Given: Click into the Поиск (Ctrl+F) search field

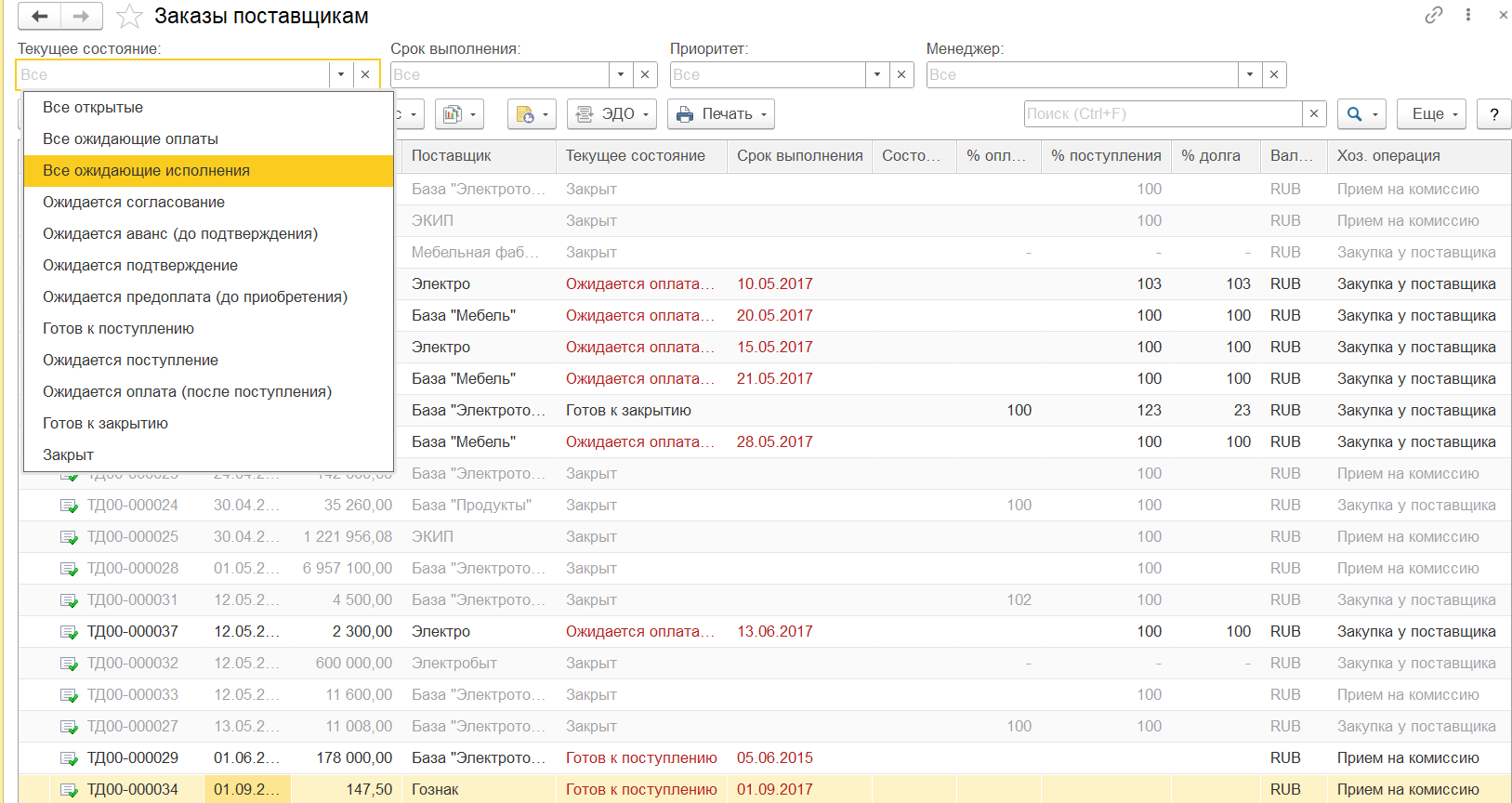Looking at the screenshot, I should (x=1162, y=113).
